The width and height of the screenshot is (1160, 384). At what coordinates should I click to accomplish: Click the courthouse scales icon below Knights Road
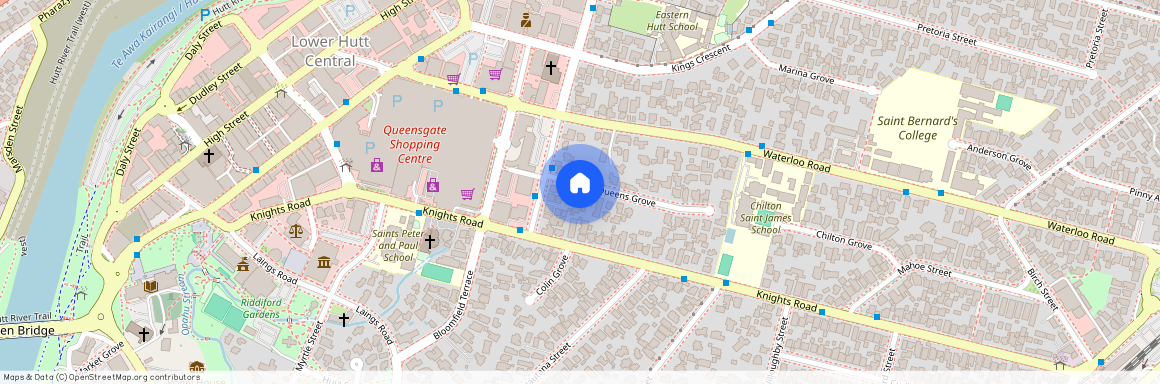tap(297, 231)
